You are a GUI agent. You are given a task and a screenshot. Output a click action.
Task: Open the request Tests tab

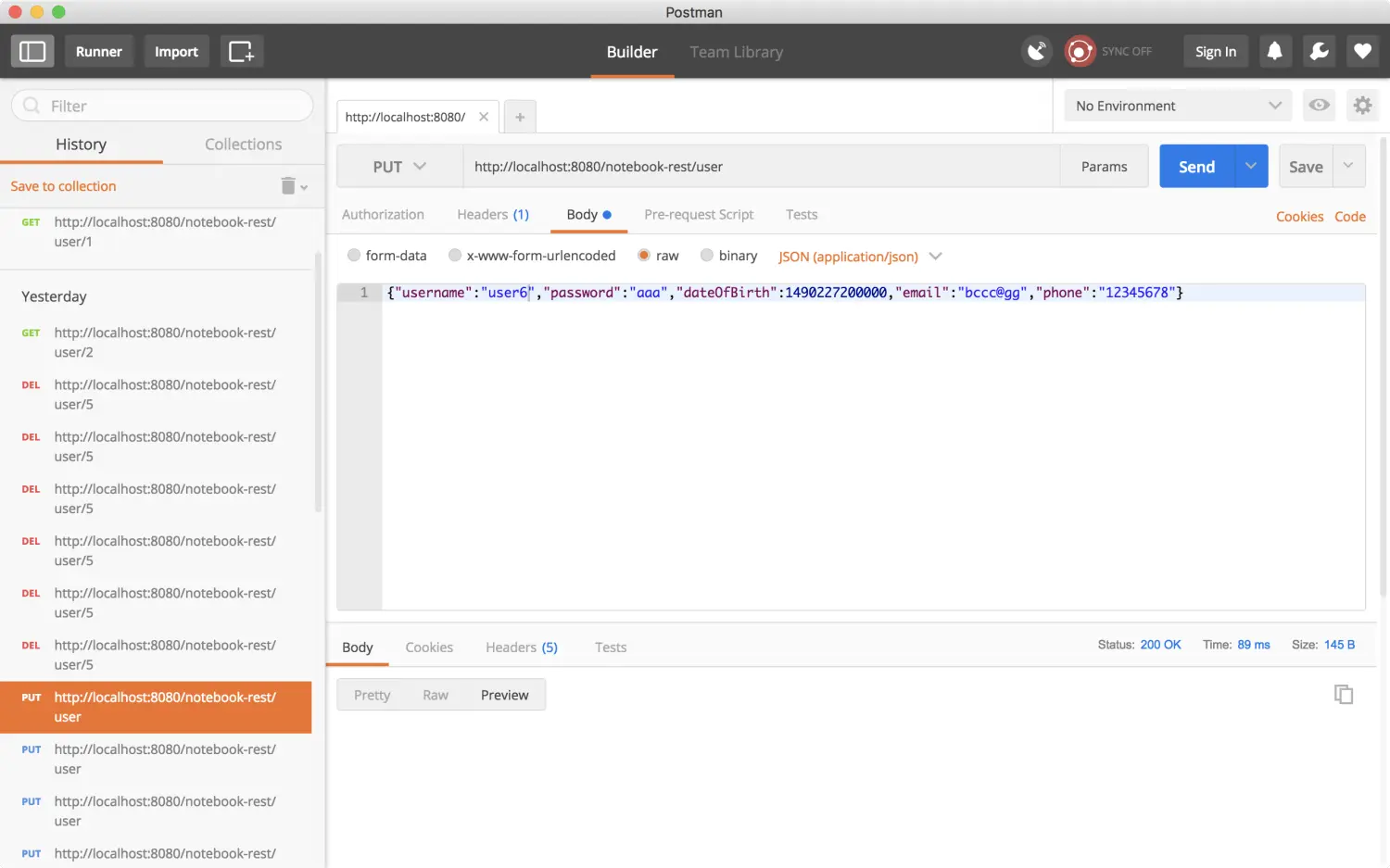click(802, 214)
